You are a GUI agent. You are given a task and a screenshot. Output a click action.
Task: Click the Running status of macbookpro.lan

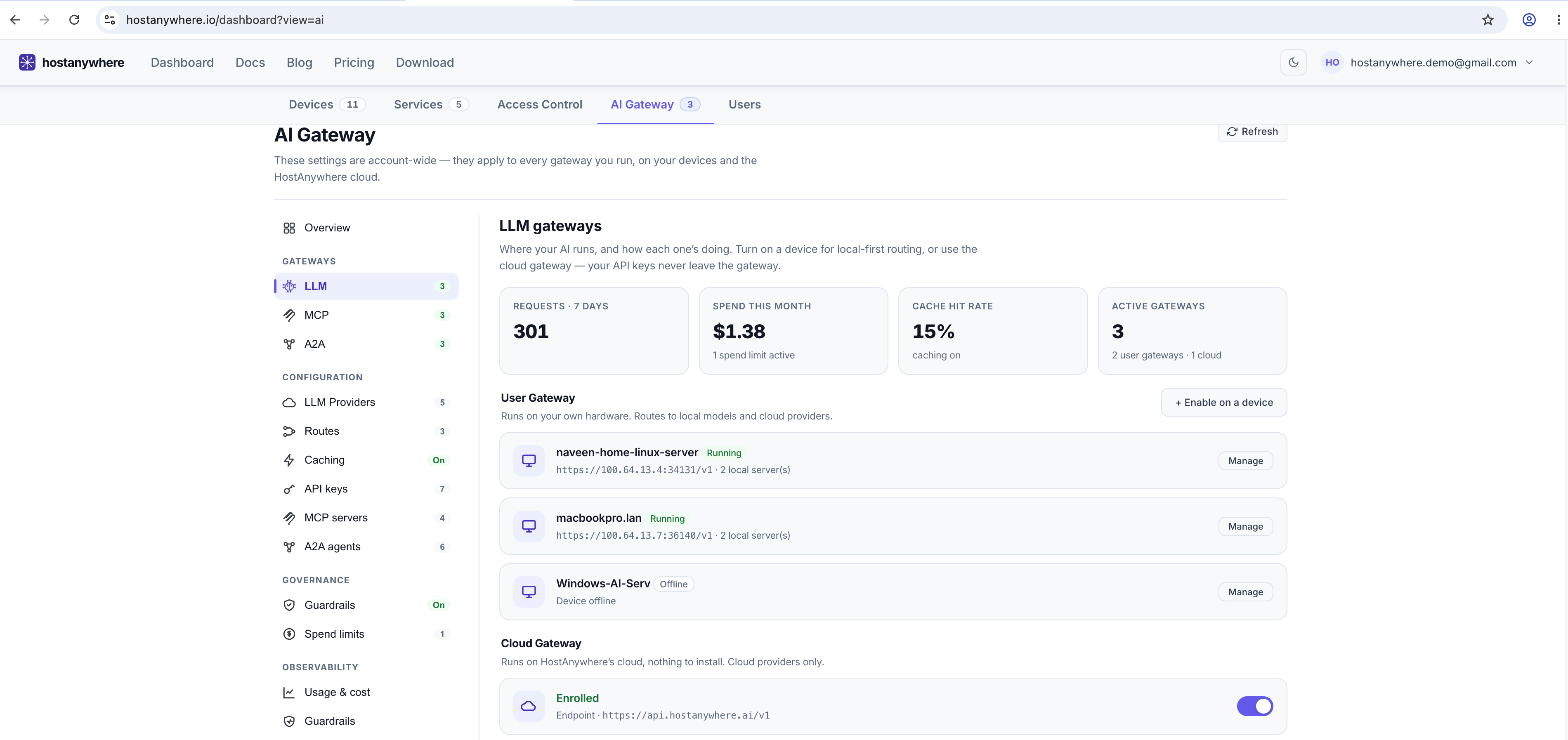tap(667, 518)
